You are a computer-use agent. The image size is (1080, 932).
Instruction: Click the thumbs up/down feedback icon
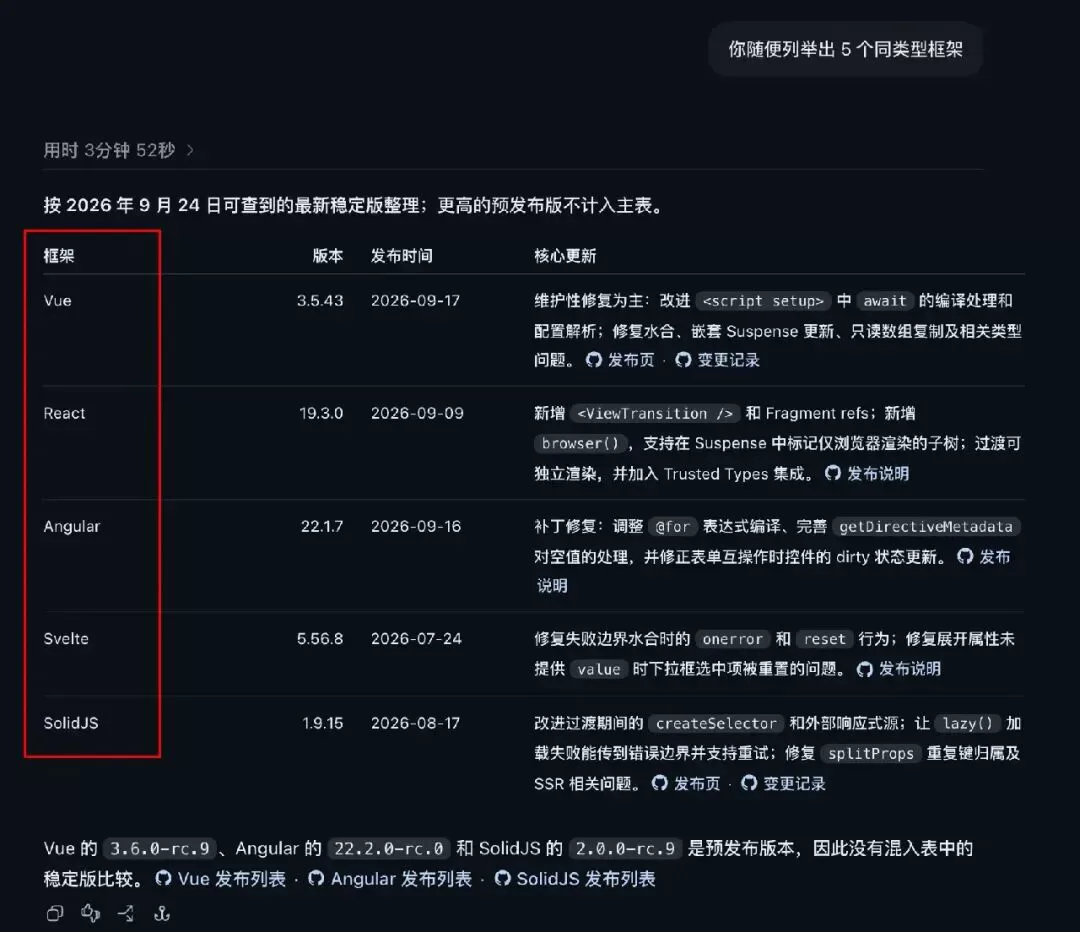[91, 913]
